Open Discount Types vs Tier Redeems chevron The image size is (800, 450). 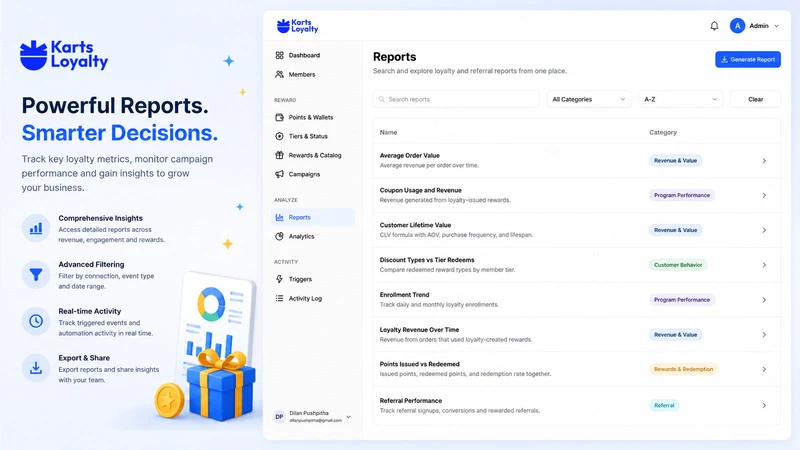coord(764,265)
